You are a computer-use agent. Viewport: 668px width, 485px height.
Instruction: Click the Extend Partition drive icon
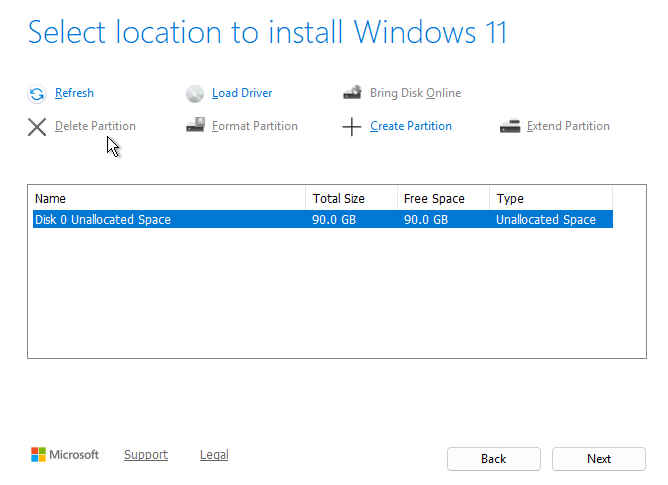click(510, 126)
